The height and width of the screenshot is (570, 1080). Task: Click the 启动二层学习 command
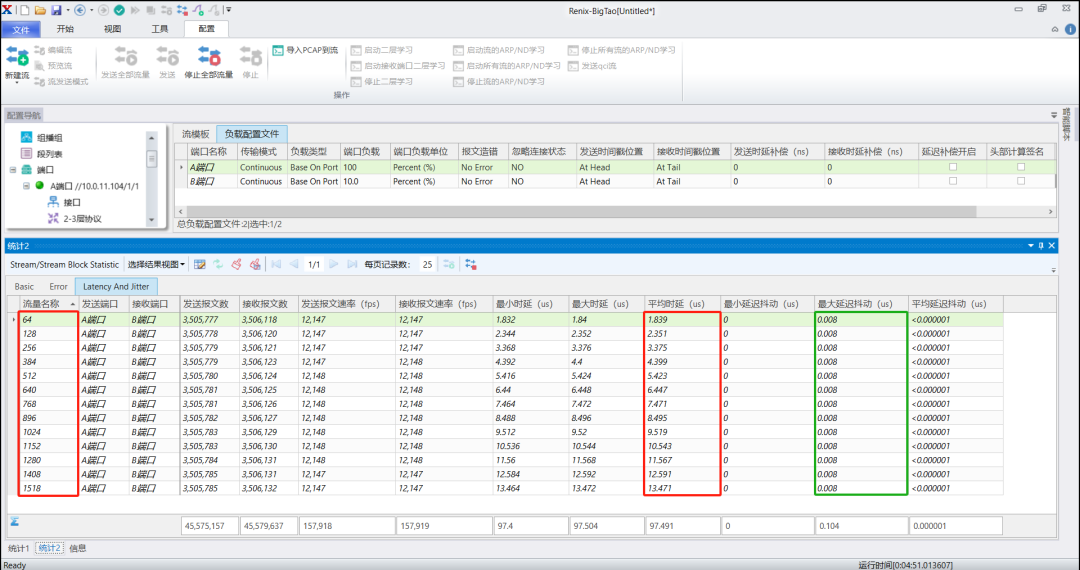click(382, 50)
